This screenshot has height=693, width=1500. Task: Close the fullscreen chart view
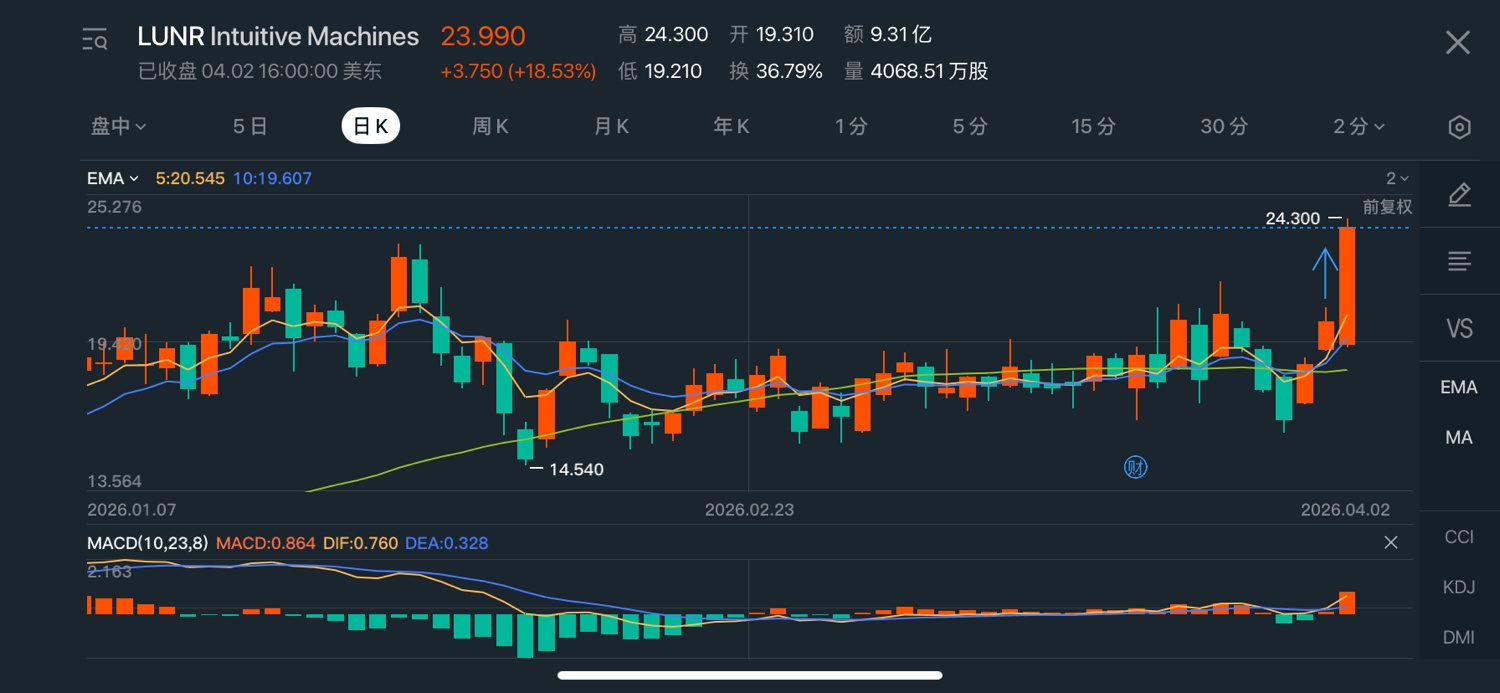tap(1458, 42)
